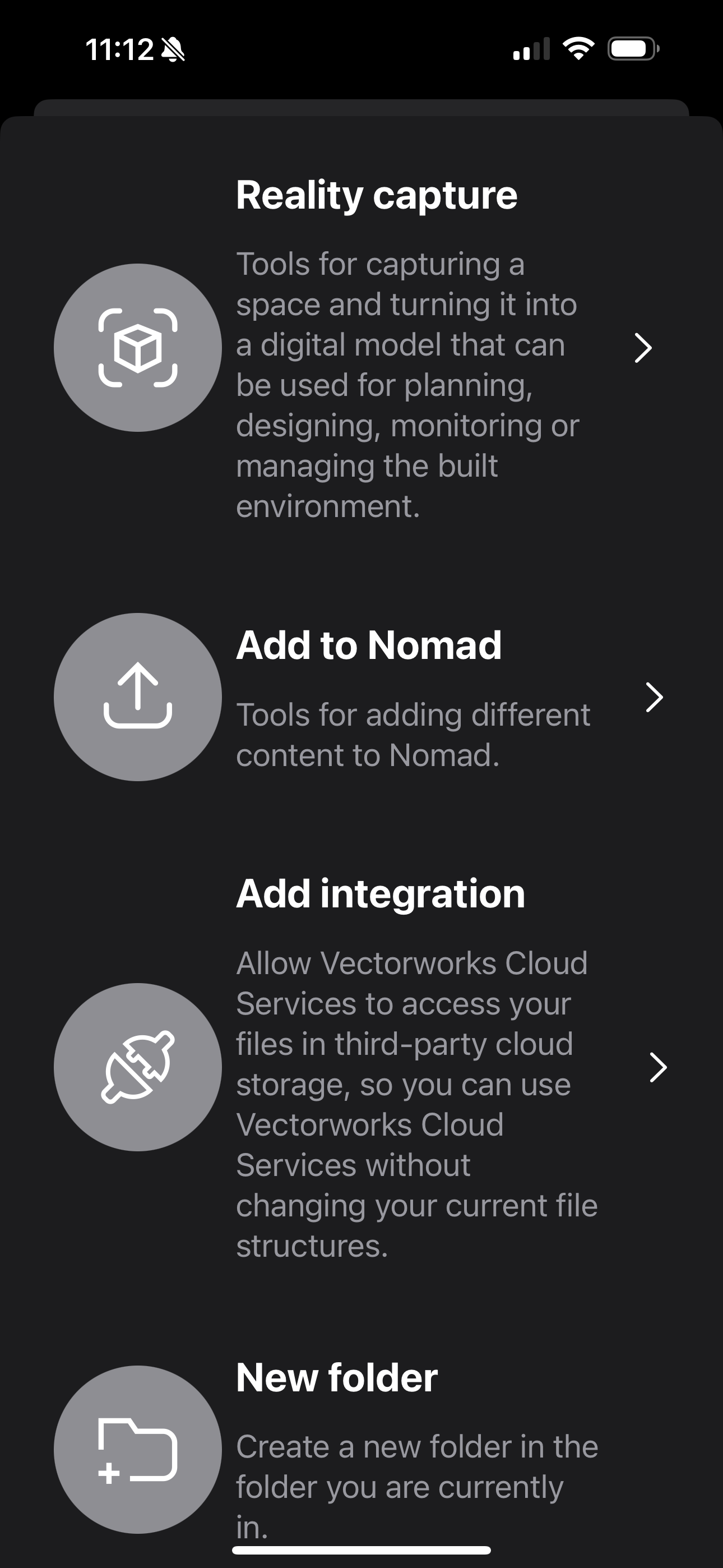
Task: Click "Create a new folder" description text
Action: point(416,1467)
